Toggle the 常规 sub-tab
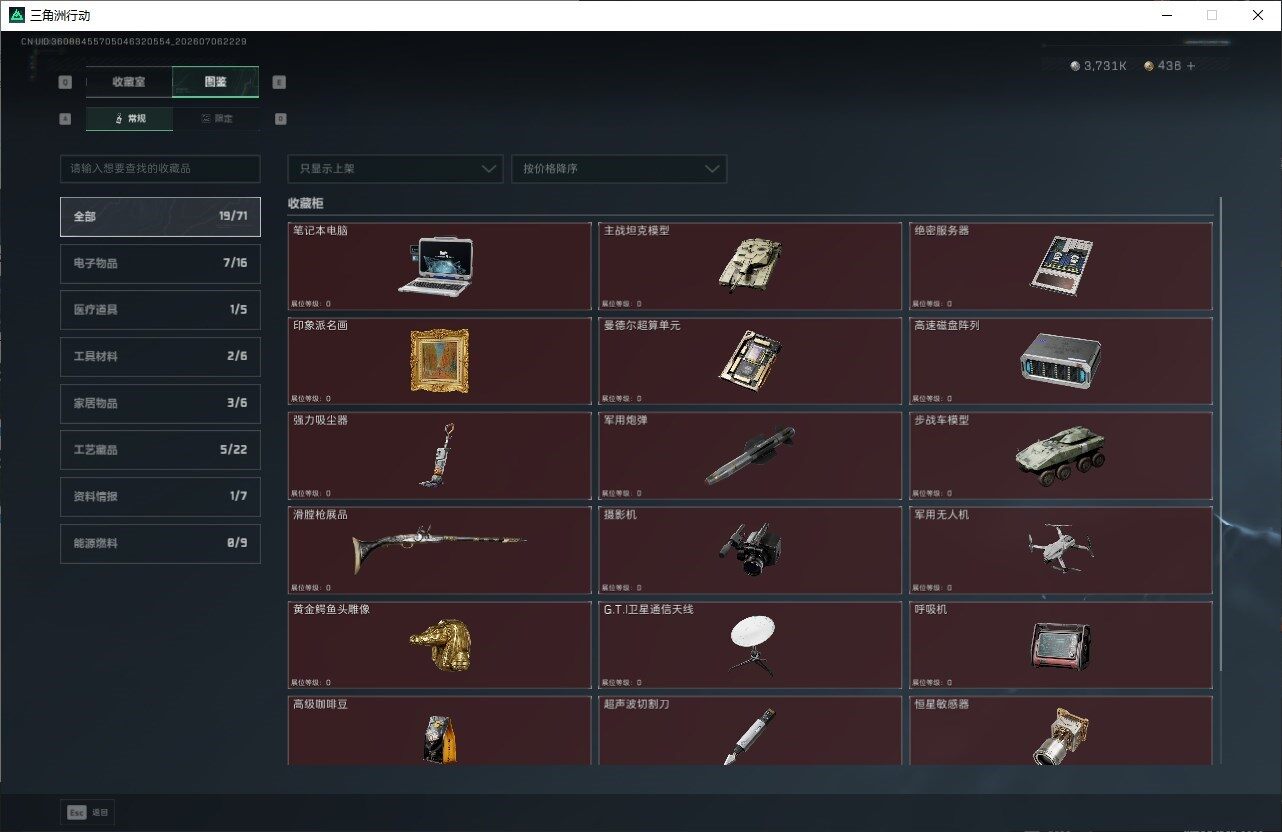Image resolution: width=1282 pixels, height=832 pixels. click(x=129, y=119)
